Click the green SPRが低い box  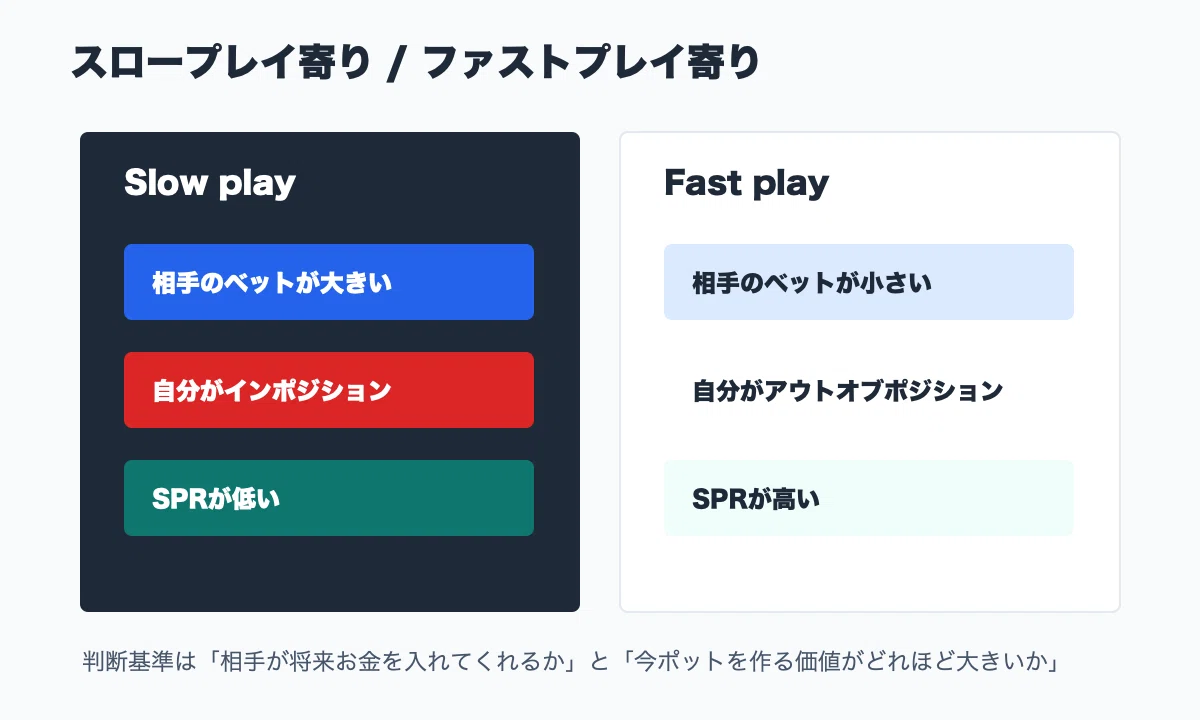[329, 498]
